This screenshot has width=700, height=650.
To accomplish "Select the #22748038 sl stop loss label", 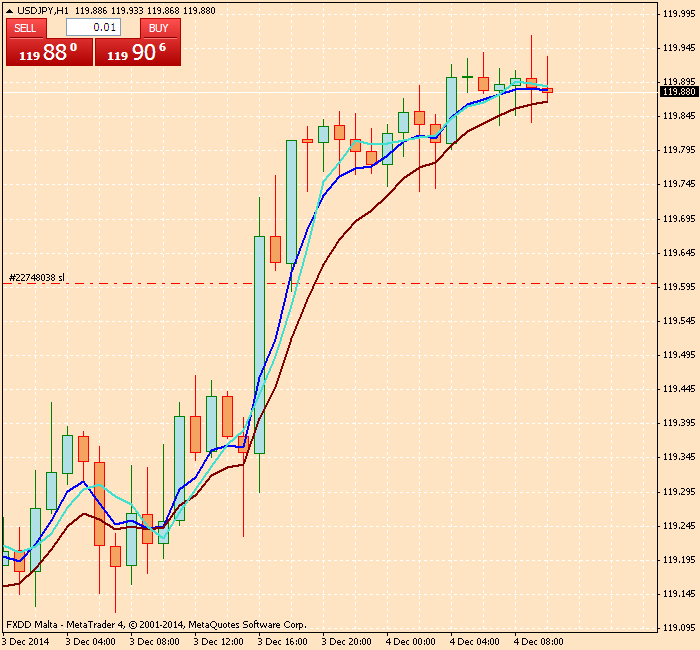I will (x=37, y=277).
